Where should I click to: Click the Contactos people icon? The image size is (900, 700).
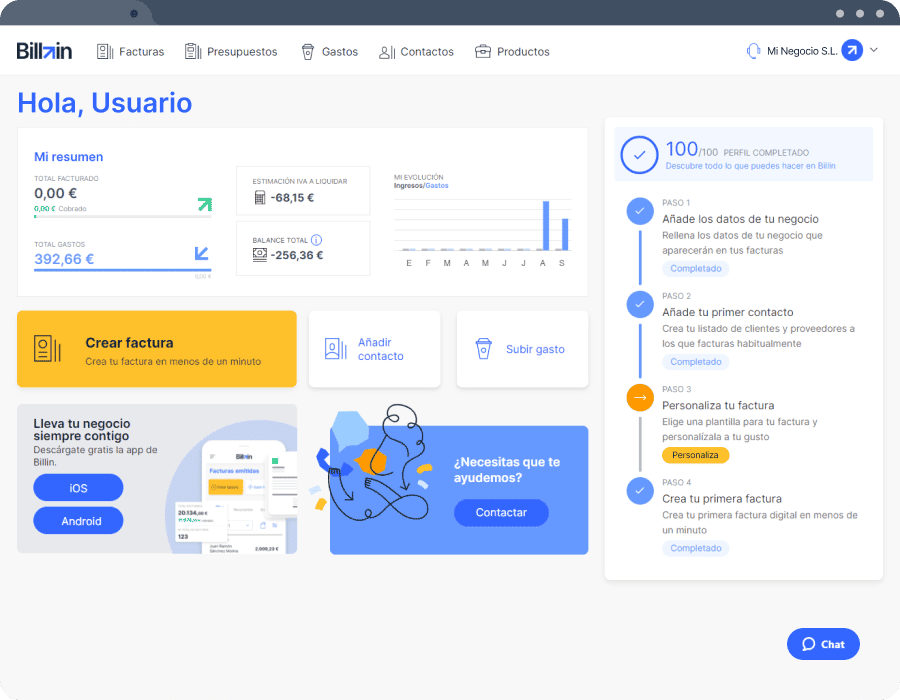(x=386, y=51)
